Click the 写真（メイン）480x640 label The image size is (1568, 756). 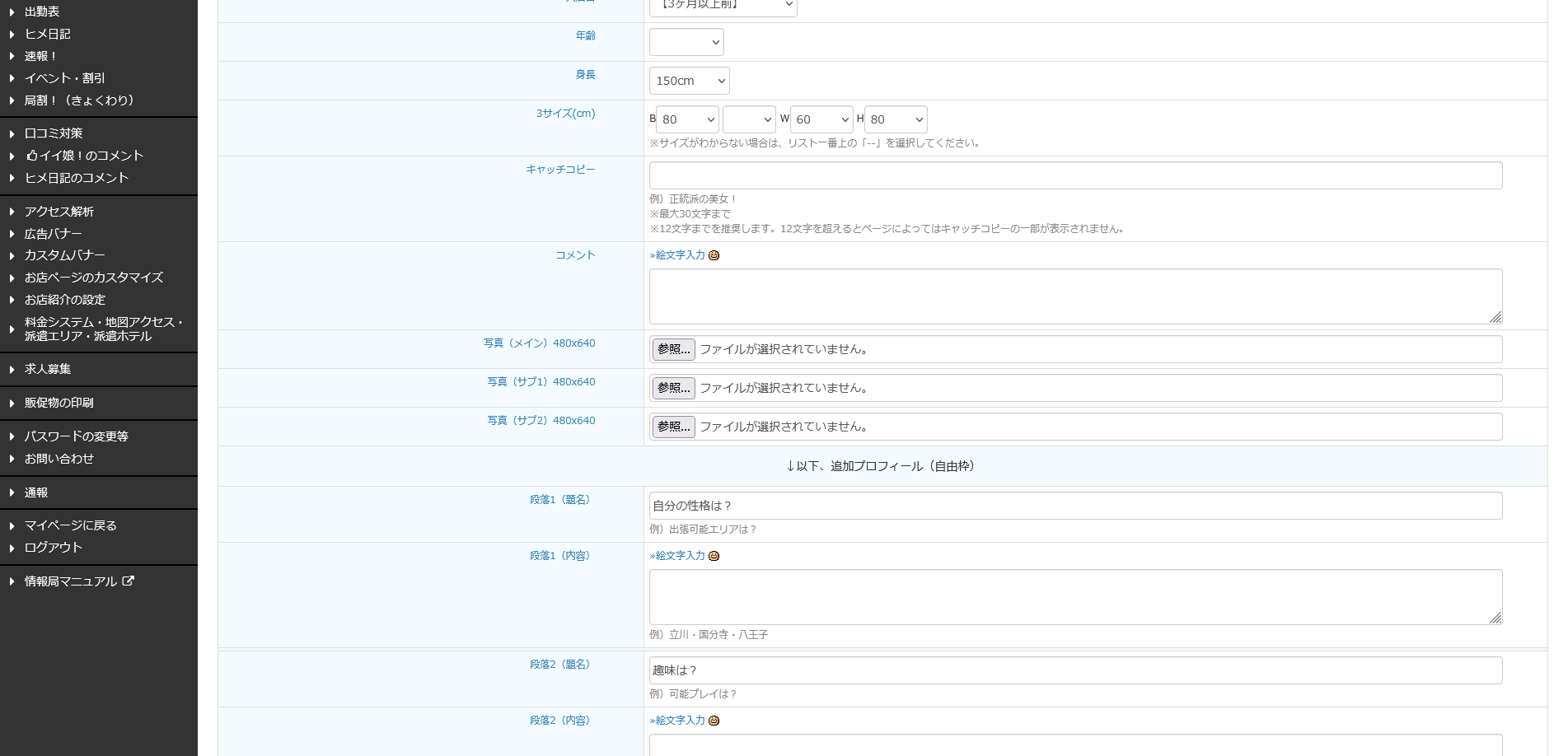pyautogui.click(x=540, y=343)
